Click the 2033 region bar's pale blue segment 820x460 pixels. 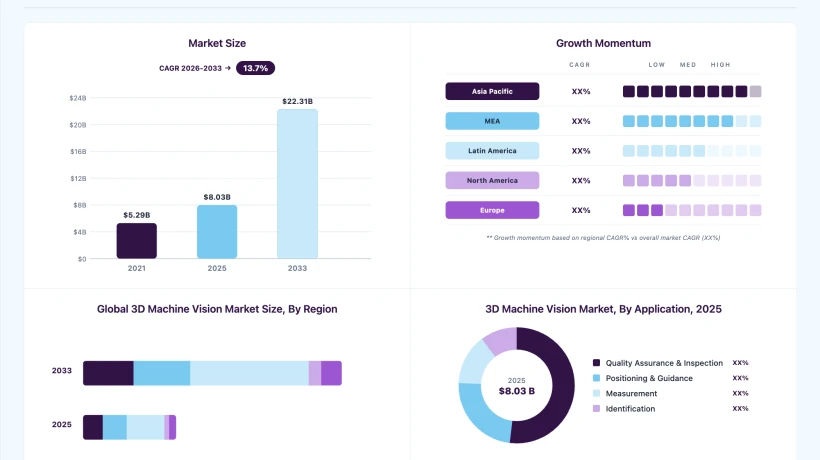click(x=249, y=373)
